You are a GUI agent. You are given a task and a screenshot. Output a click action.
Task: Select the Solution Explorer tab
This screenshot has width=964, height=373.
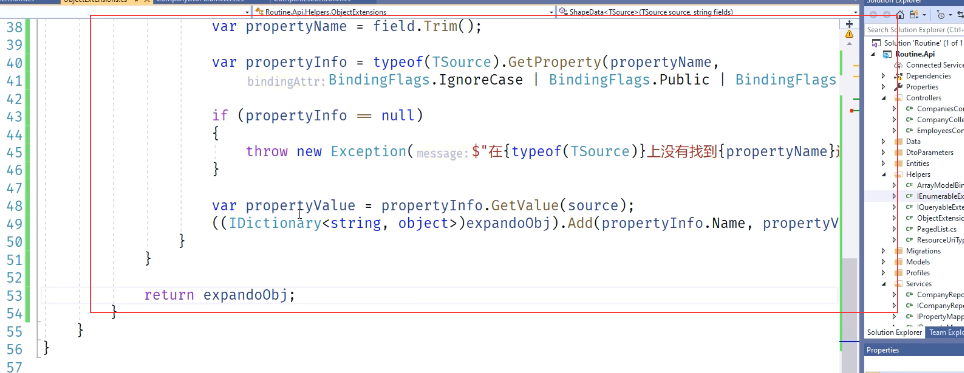pos(895,332)
